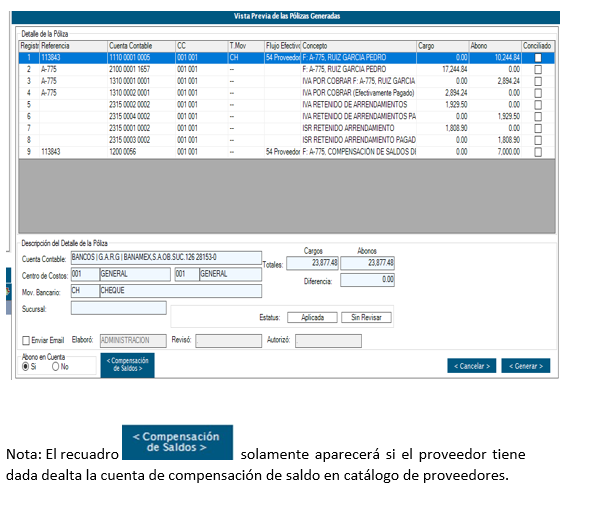Check Conciliado box for row 5
600x525 pixels.
pyautogui.click(x=538, y=105)
